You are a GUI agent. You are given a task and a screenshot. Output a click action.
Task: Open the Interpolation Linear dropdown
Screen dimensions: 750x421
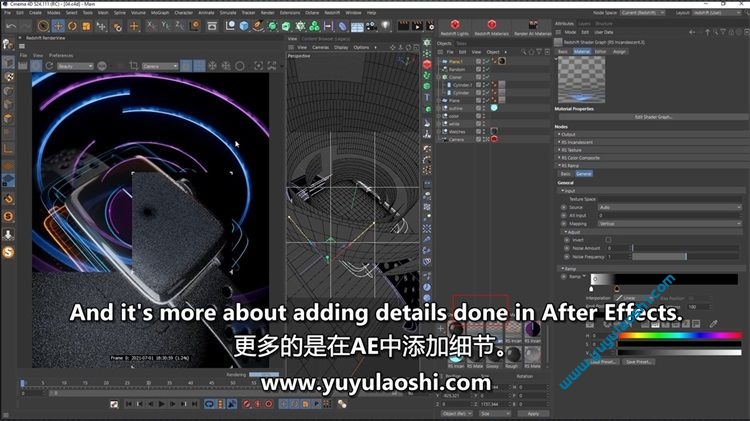click(x=636, y=298)
